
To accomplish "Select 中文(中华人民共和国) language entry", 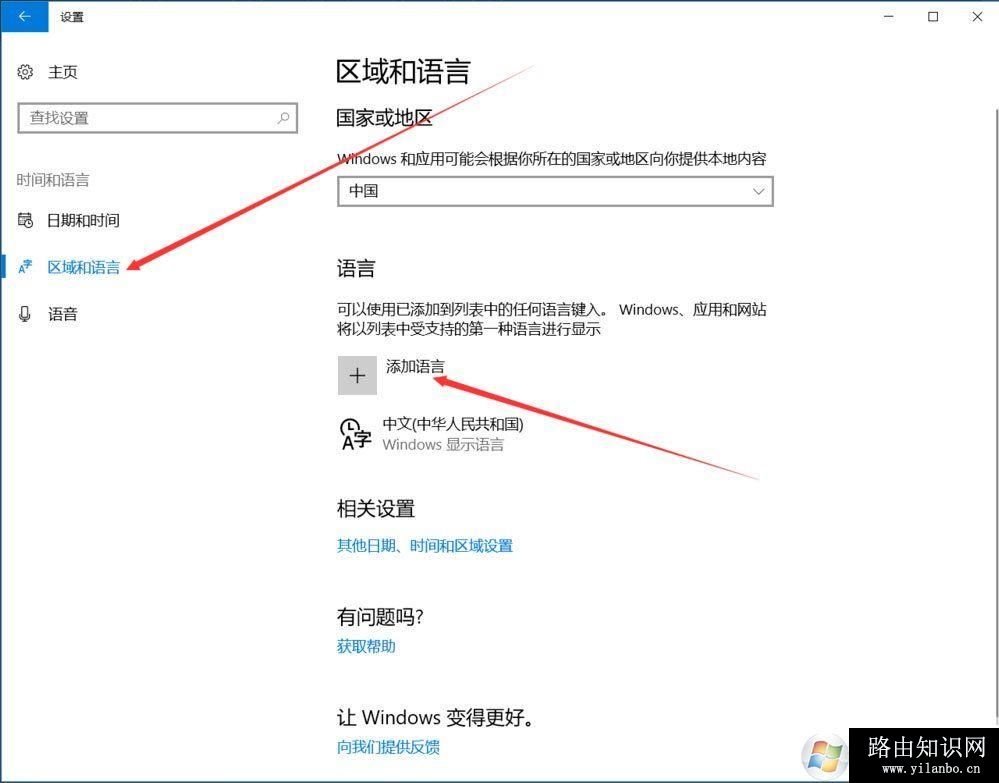I will click(453, 424).
